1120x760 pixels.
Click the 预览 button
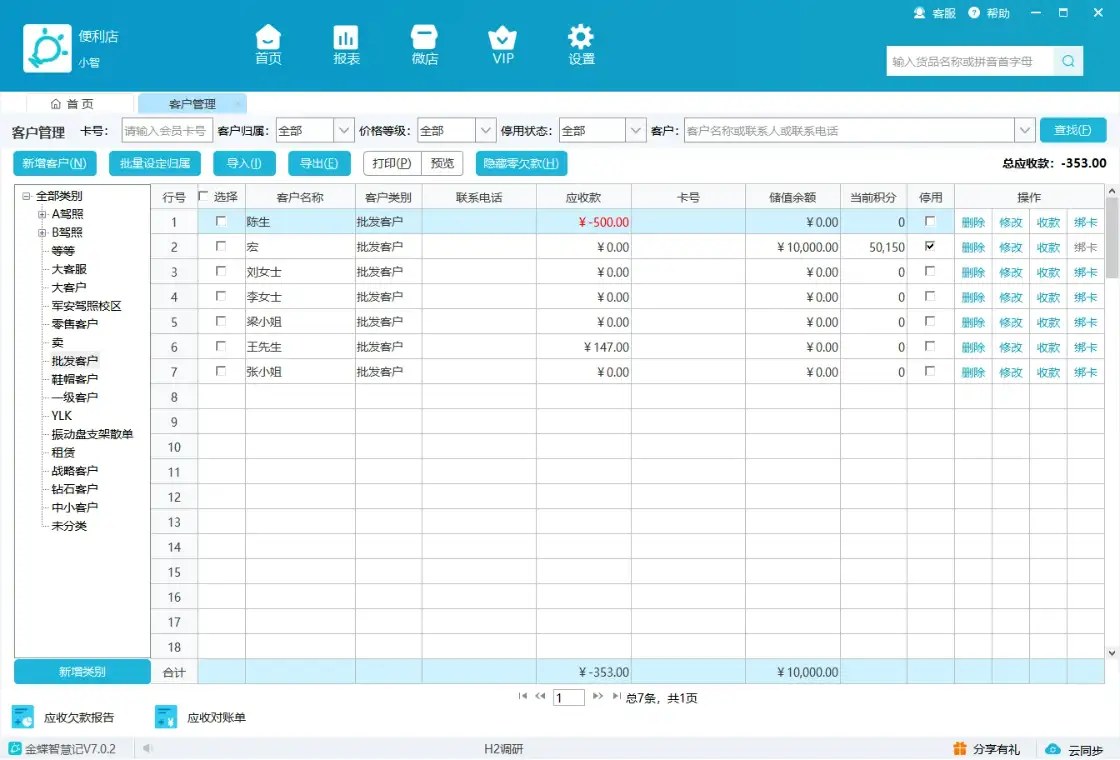tap(442, 163)
